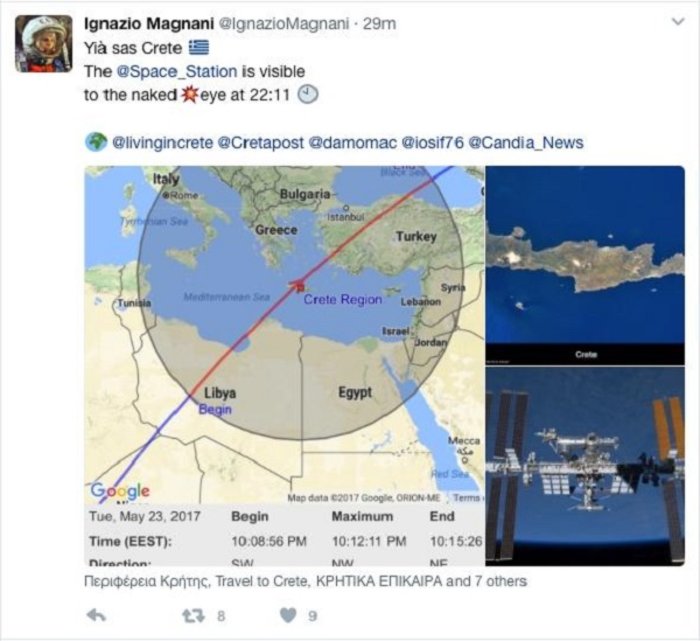Expand the tweet options chevron
Screen dimensions: 700x641
pyautogui.click(x=678, y=21)
